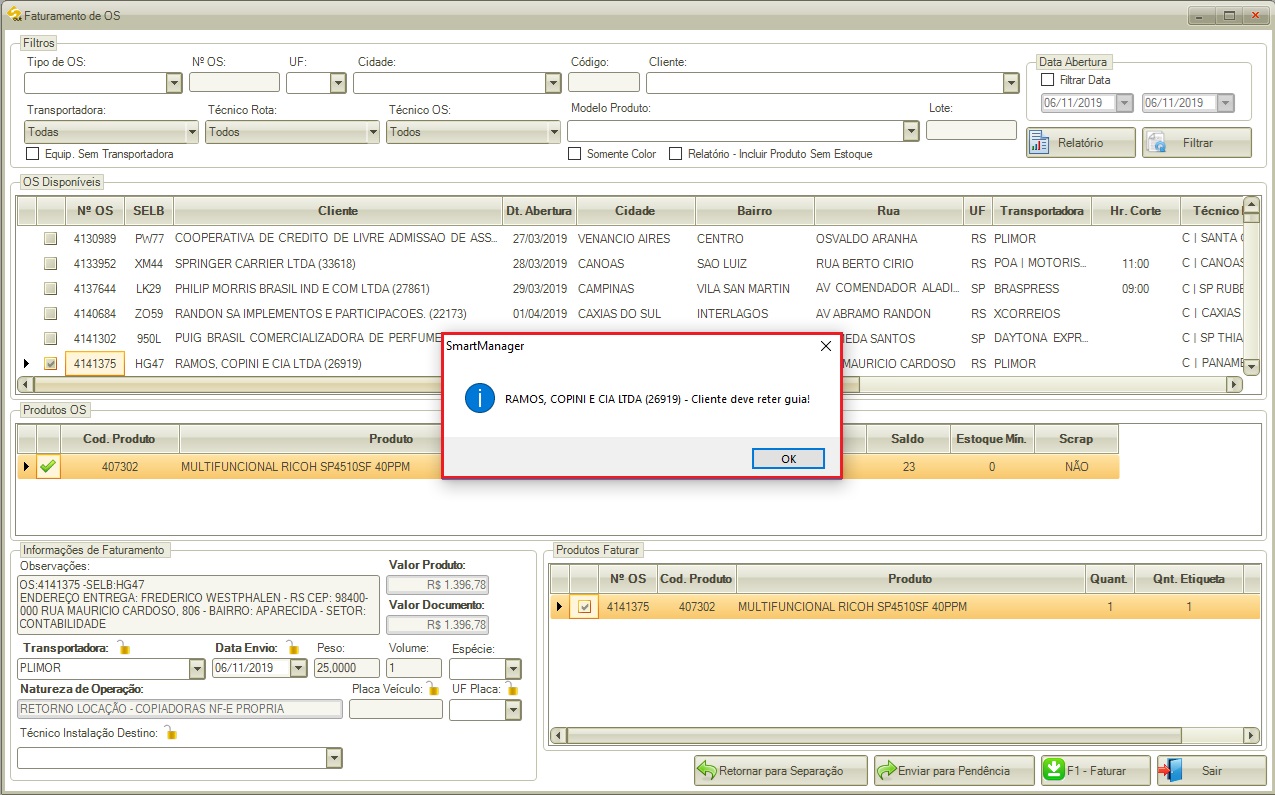Click the Código filter field
The height and width of the screenshot is (795, 1275).
point(605,83)
